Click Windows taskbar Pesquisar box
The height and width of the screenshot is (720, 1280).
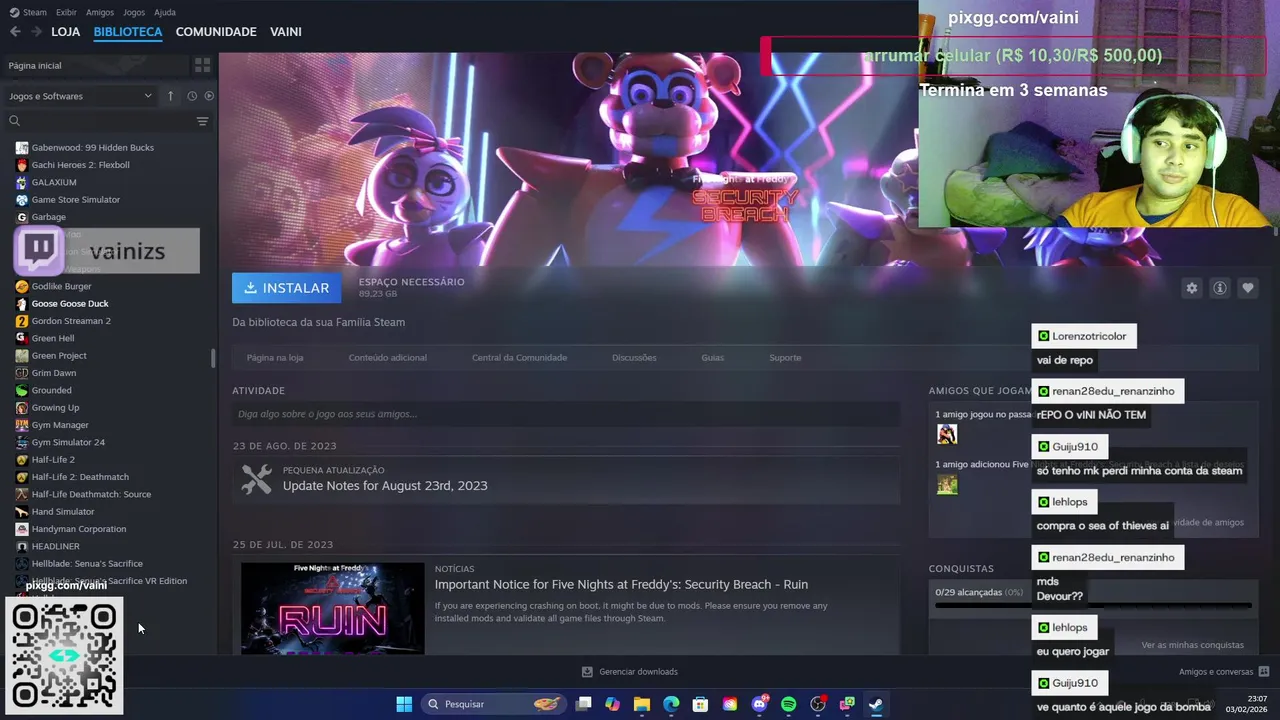(x=494, y=704)
